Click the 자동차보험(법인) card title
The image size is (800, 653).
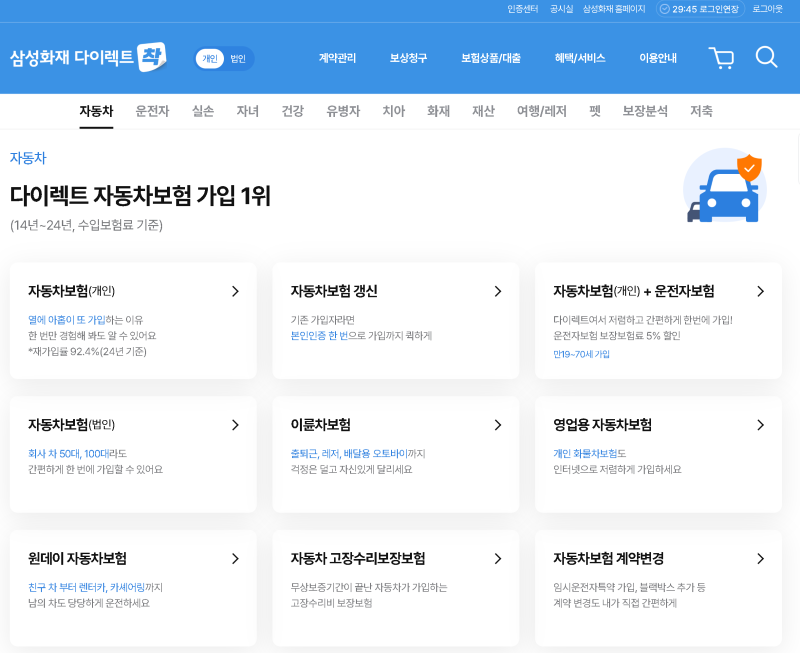[71, 425]
